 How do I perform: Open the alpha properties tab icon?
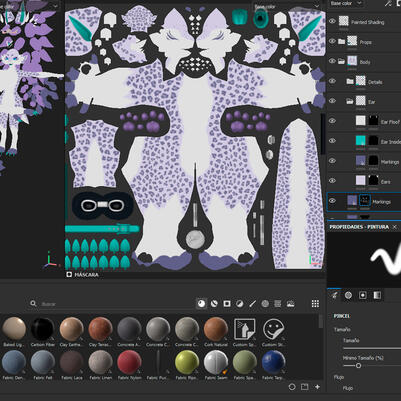(x=348, y=295)
